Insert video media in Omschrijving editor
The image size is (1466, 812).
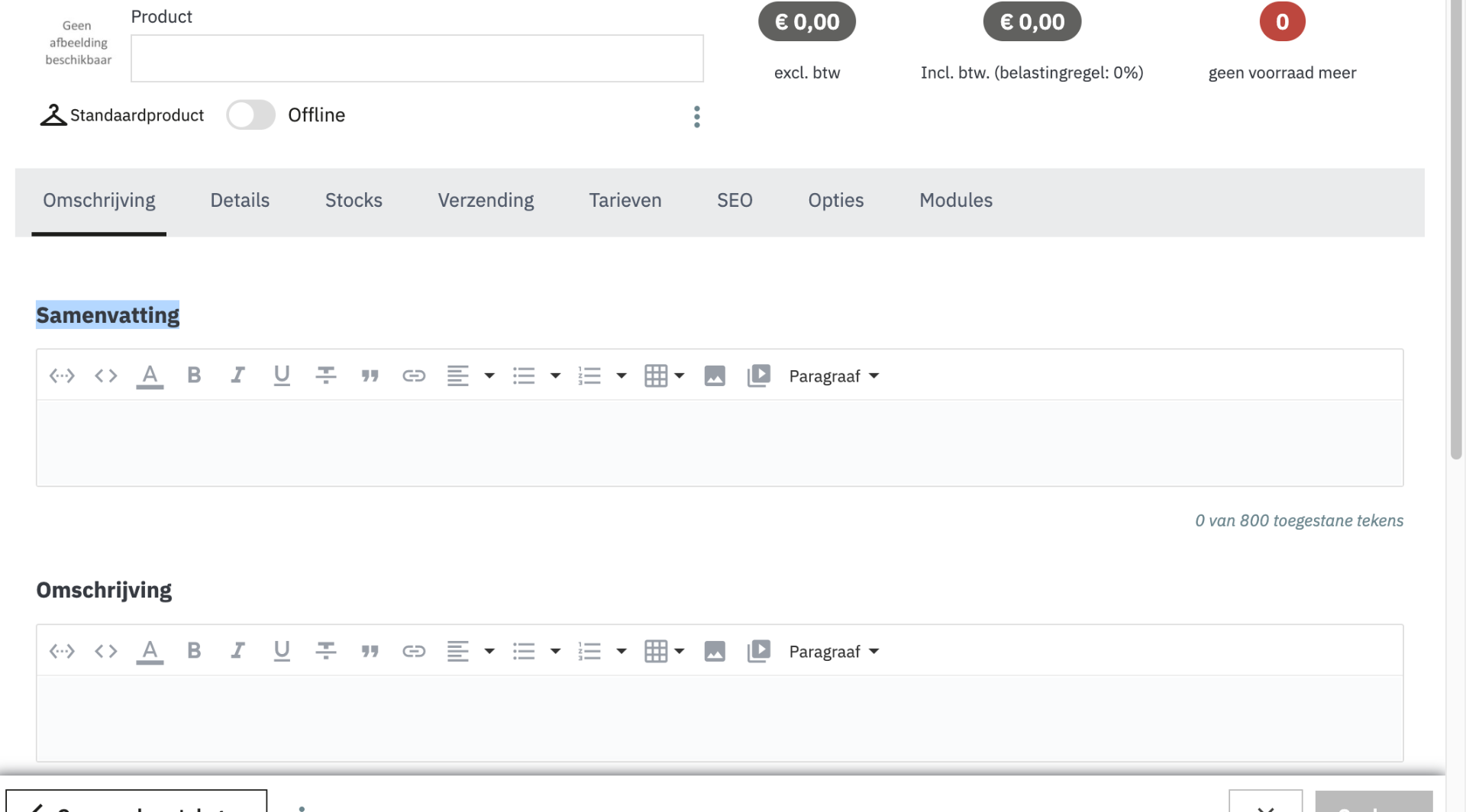(759, 651)
